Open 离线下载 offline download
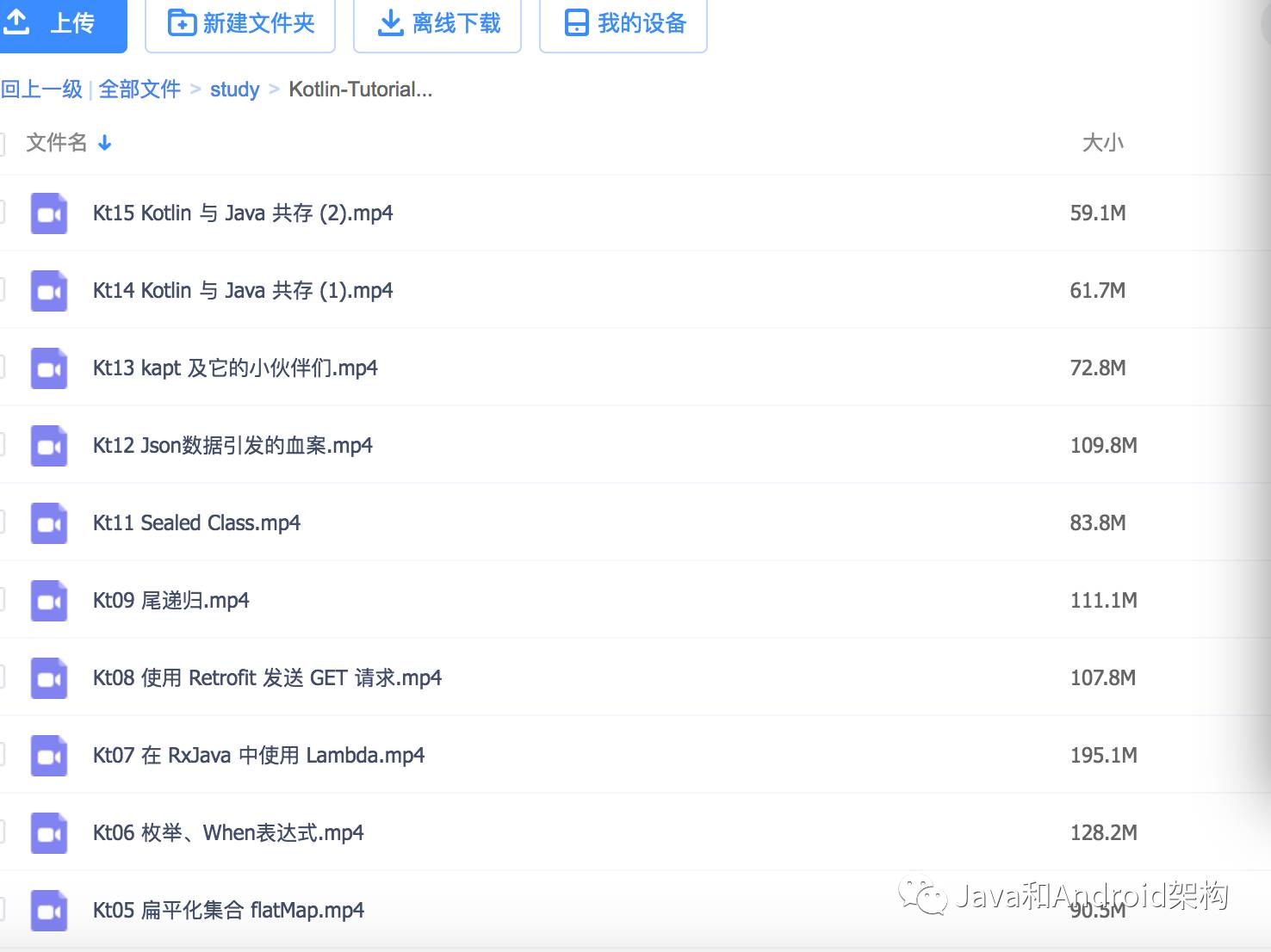Screen dimensions: 1271x952 437,23
